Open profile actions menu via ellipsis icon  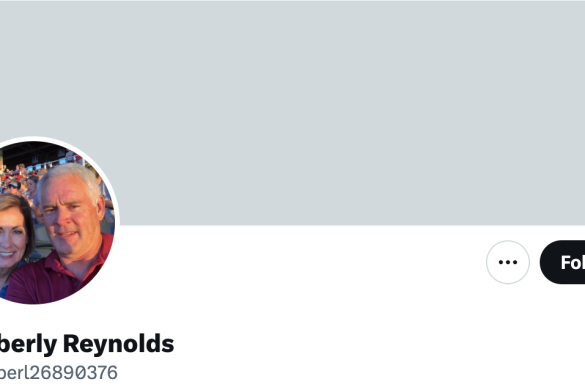(x=507, y=262)
